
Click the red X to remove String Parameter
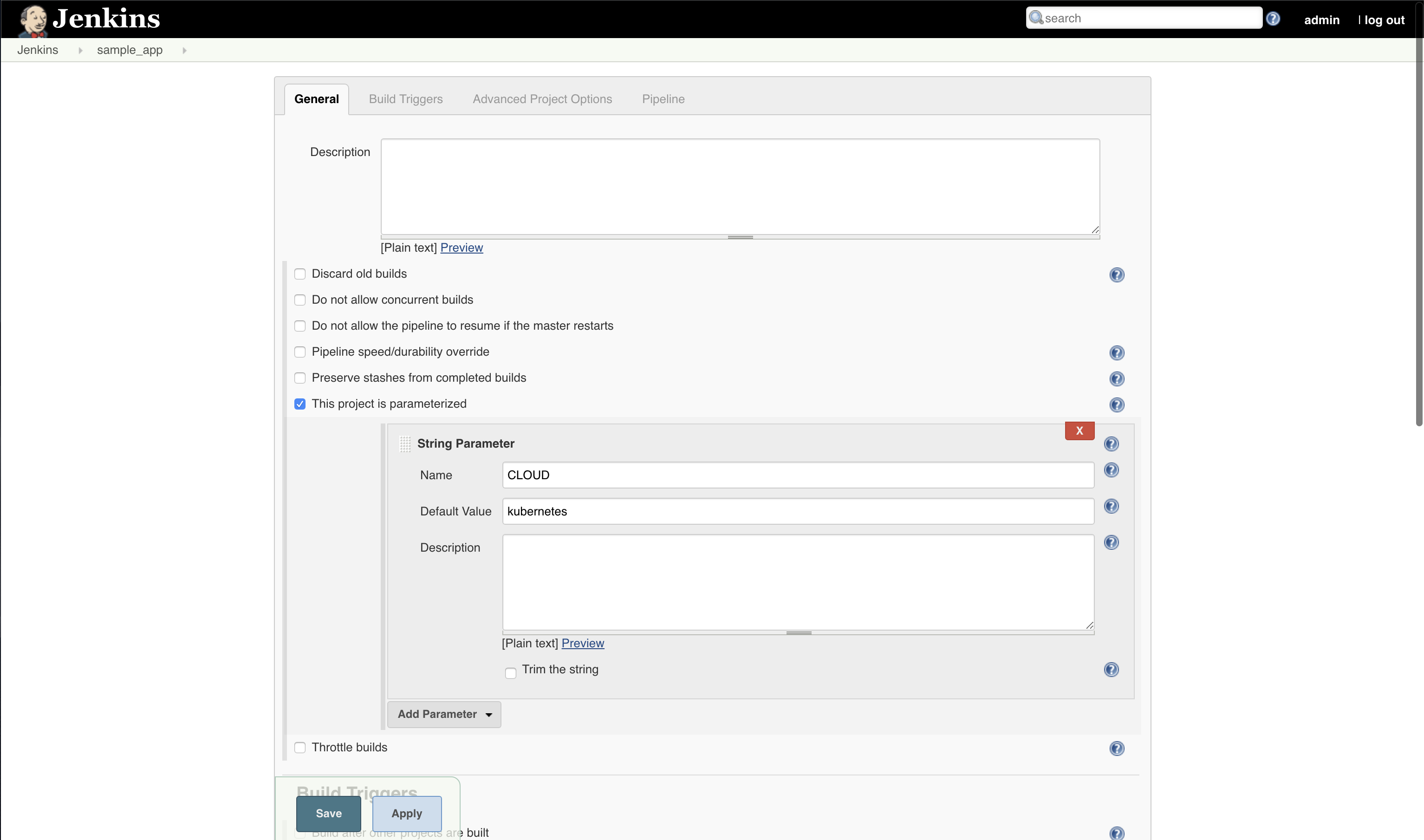coord(1080,430)
